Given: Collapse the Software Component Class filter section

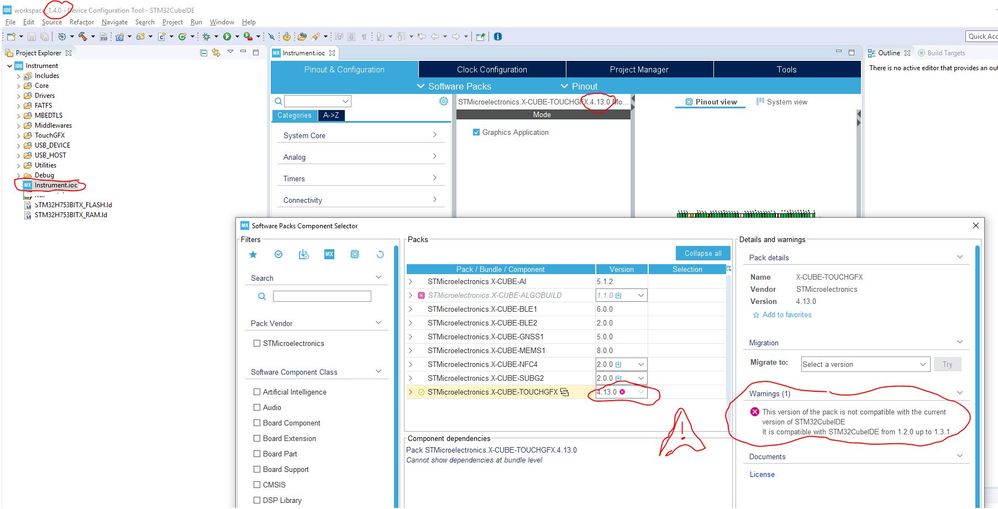Looking at the screenshot, I should click(378, 372).
